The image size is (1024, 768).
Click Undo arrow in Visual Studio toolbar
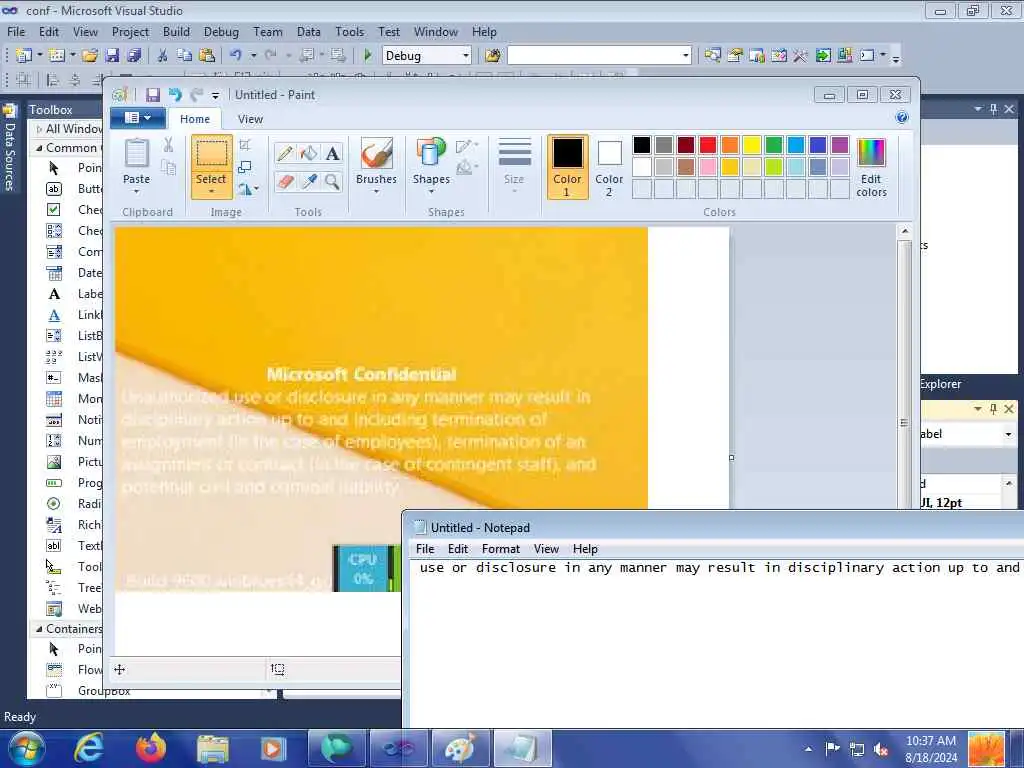pos(236,56)
